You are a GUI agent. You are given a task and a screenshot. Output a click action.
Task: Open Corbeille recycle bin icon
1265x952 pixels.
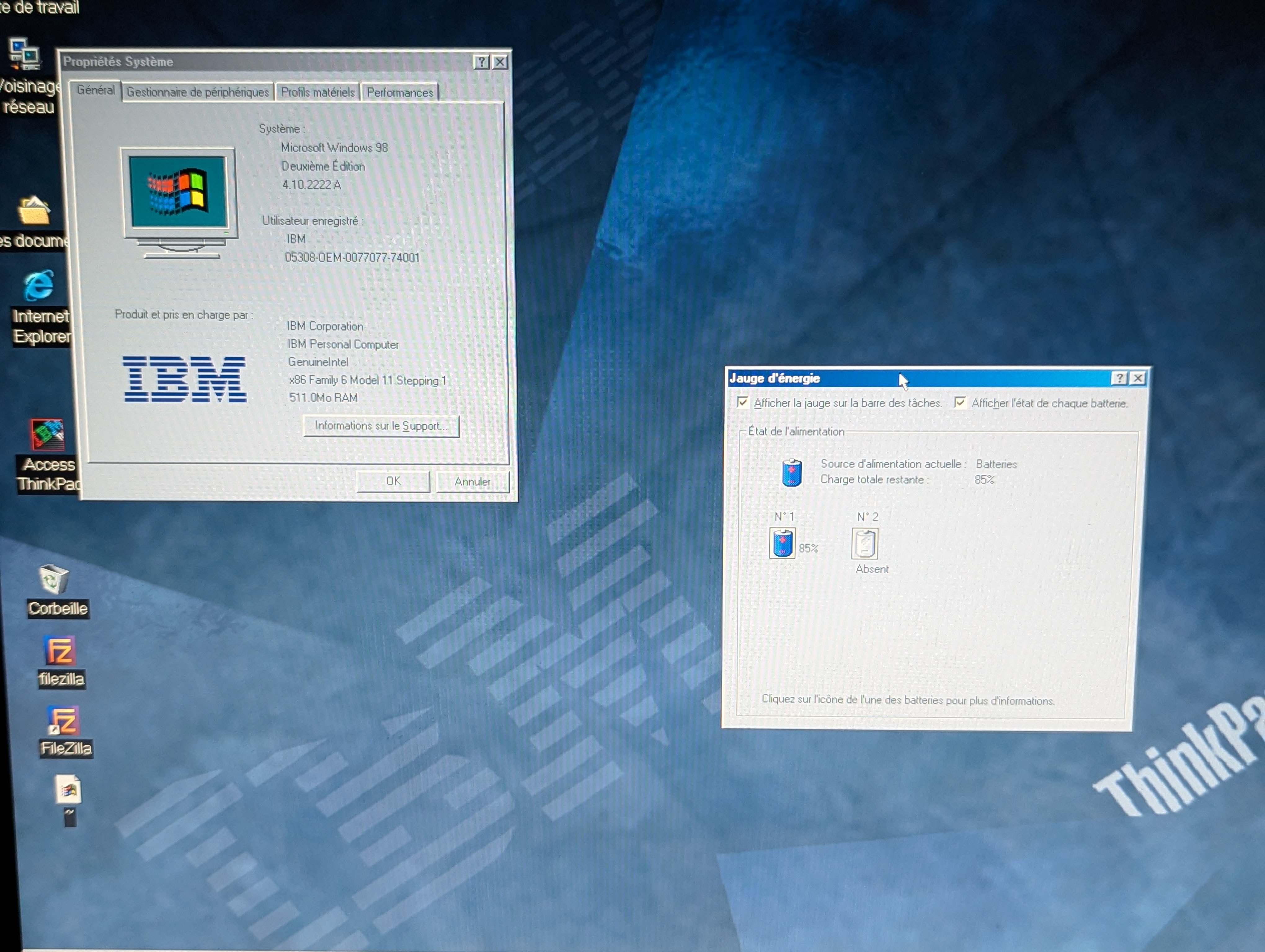tap(53, 580)
